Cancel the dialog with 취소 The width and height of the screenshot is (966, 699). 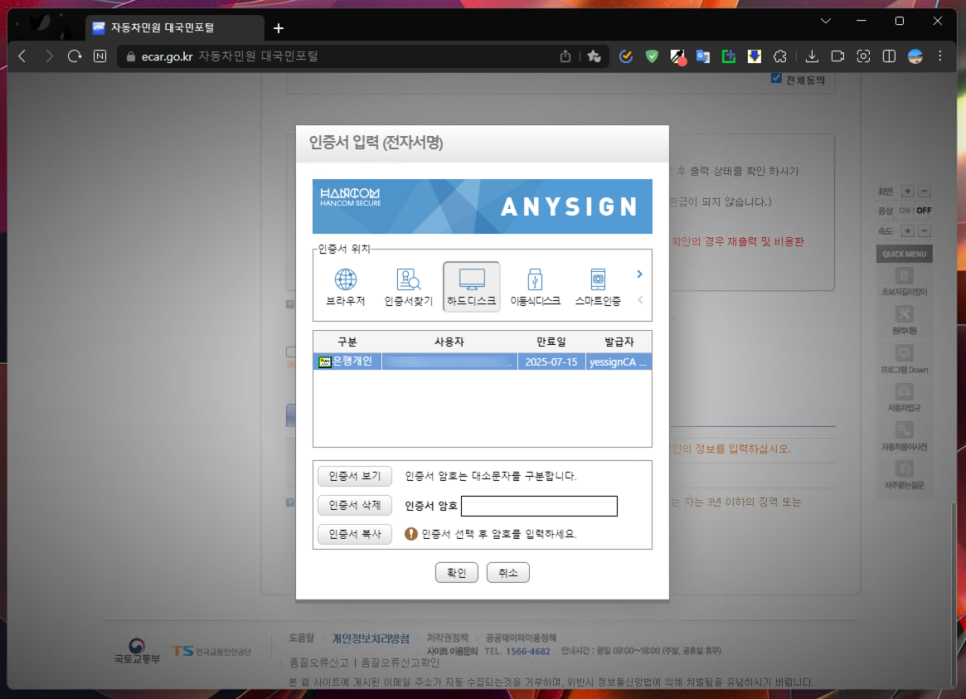pyautogui.click(x=508, y=573)
